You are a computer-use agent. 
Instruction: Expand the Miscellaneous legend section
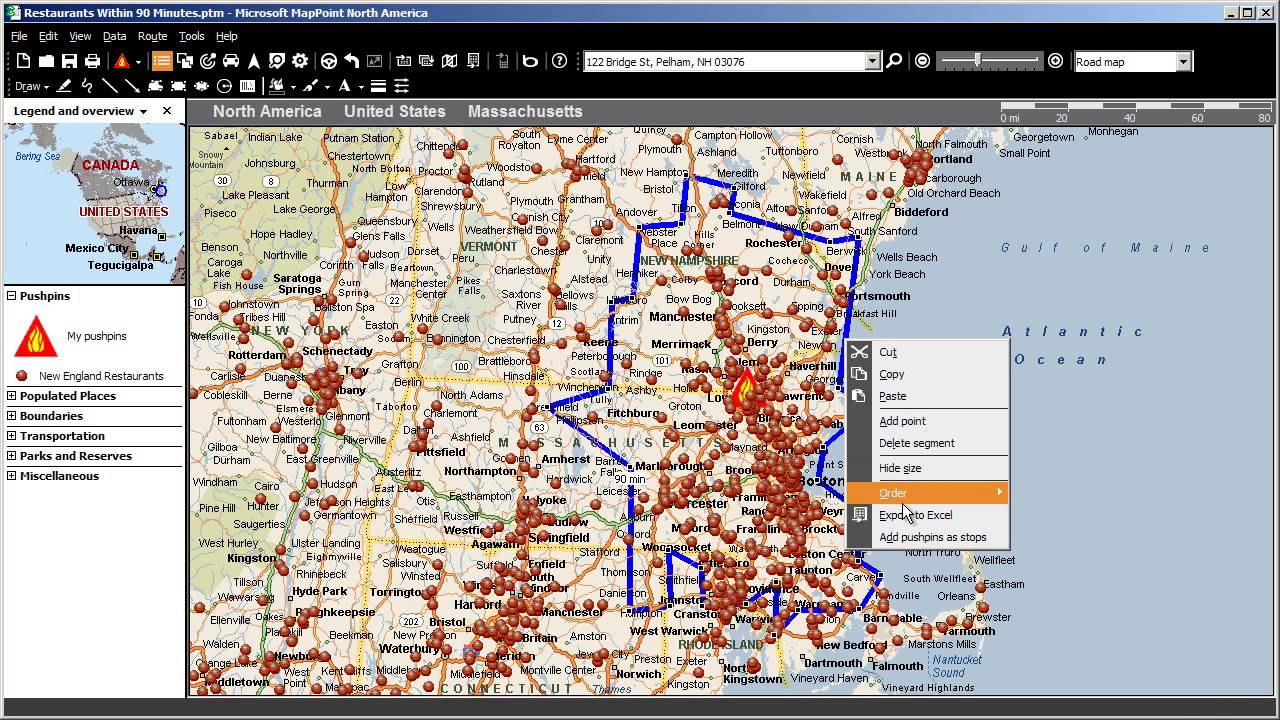tap(12, 476)
